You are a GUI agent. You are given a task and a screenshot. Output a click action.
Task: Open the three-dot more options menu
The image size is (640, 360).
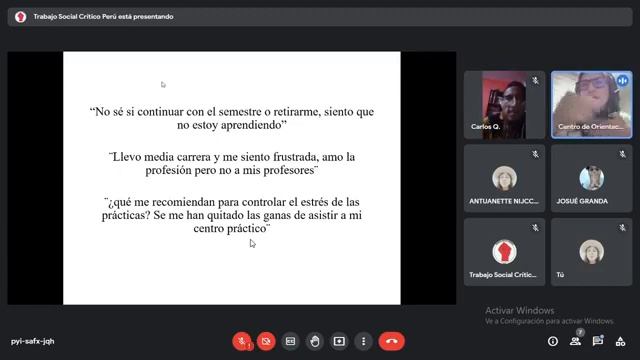(363, 341)
